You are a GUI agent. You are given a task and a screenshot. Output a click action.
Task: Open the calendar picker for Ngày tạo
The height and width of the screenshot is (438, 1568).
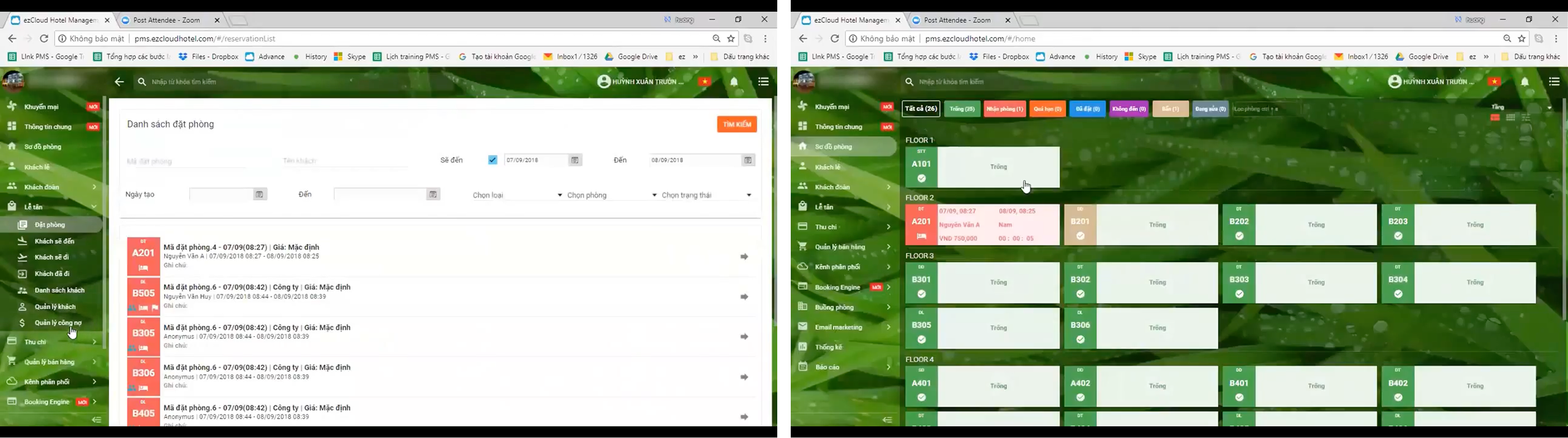pos(259,195)
